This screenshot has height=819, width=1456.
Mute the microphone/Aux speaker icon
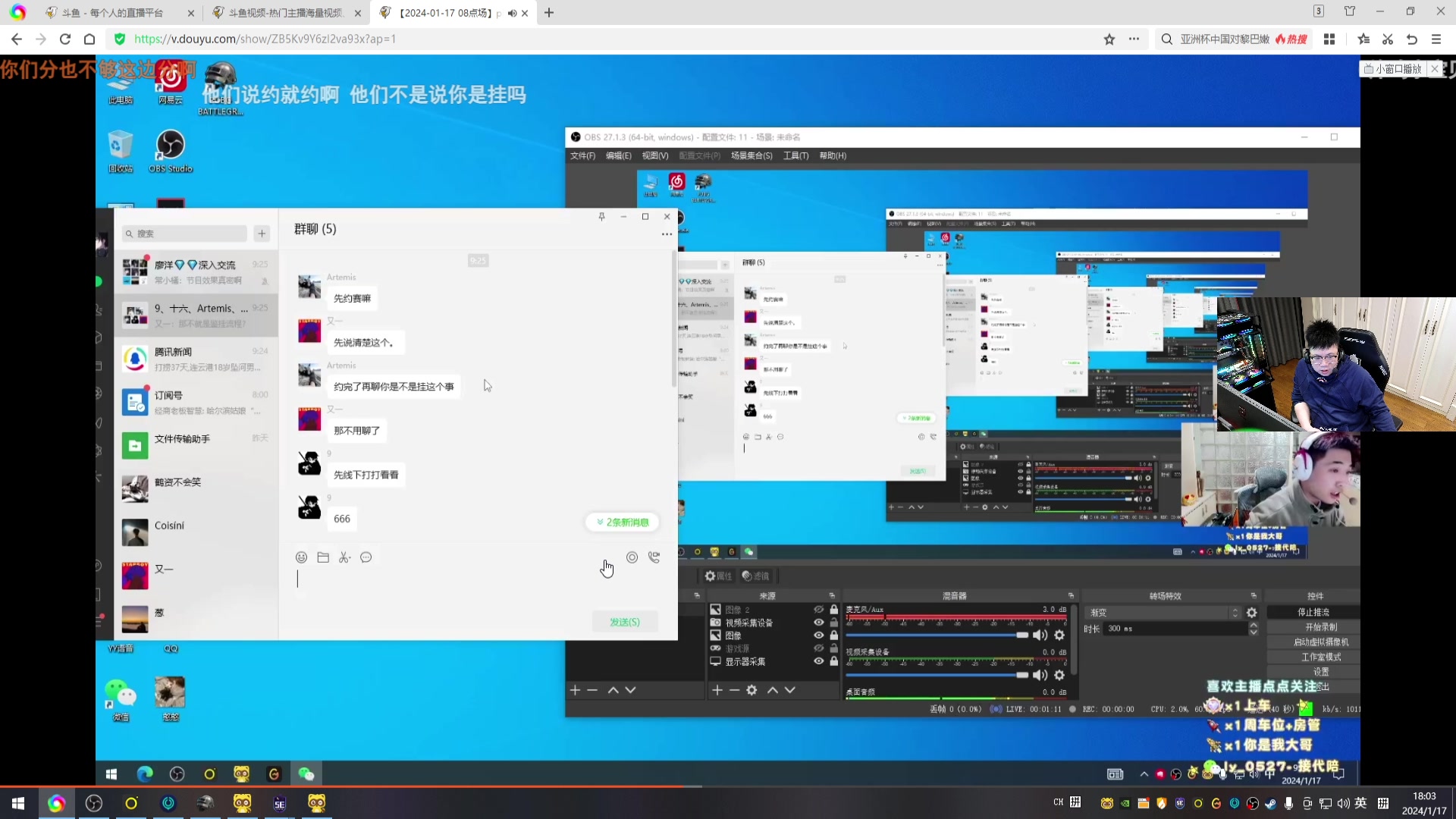[1040, 635]
